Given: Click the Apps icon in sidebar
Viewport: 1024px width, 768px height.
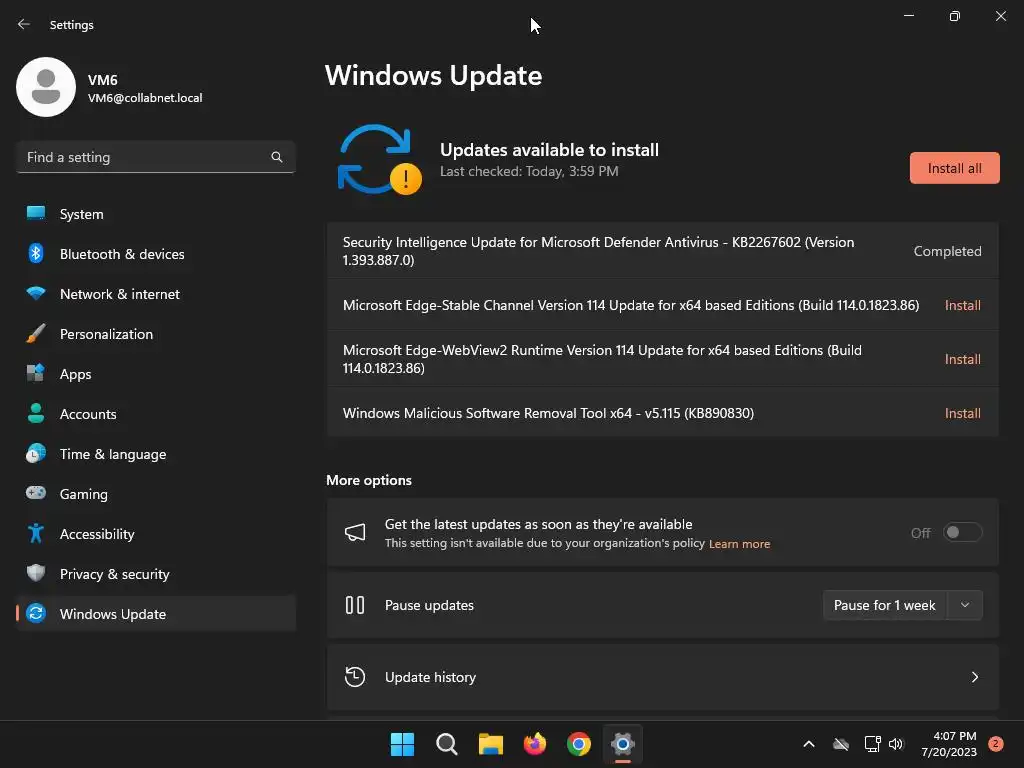Looking at the screenshot, I should 36,374.
